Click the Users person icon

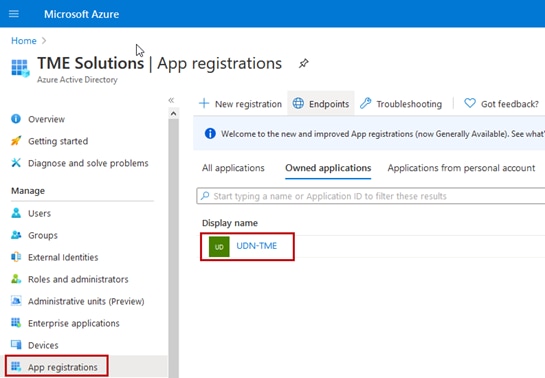coord(16,213)
